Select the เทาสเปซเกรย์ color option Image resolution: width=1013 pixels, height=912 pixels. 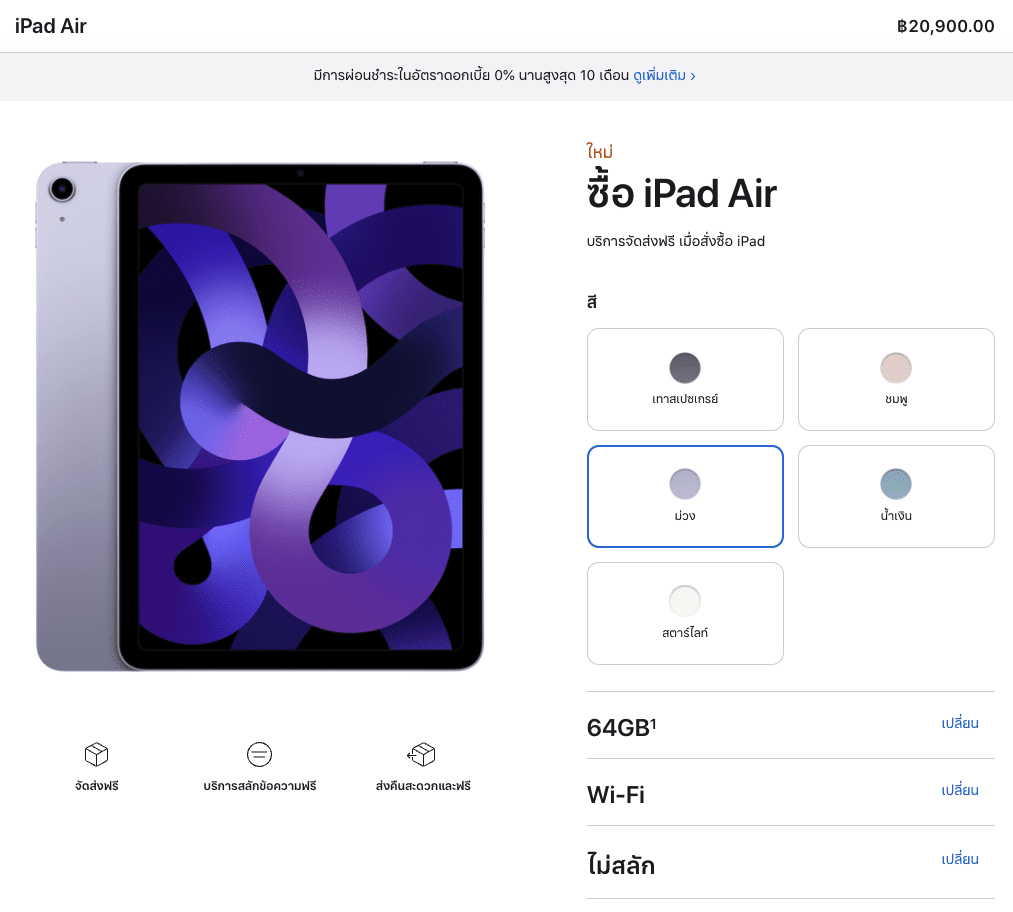point(685,379)
